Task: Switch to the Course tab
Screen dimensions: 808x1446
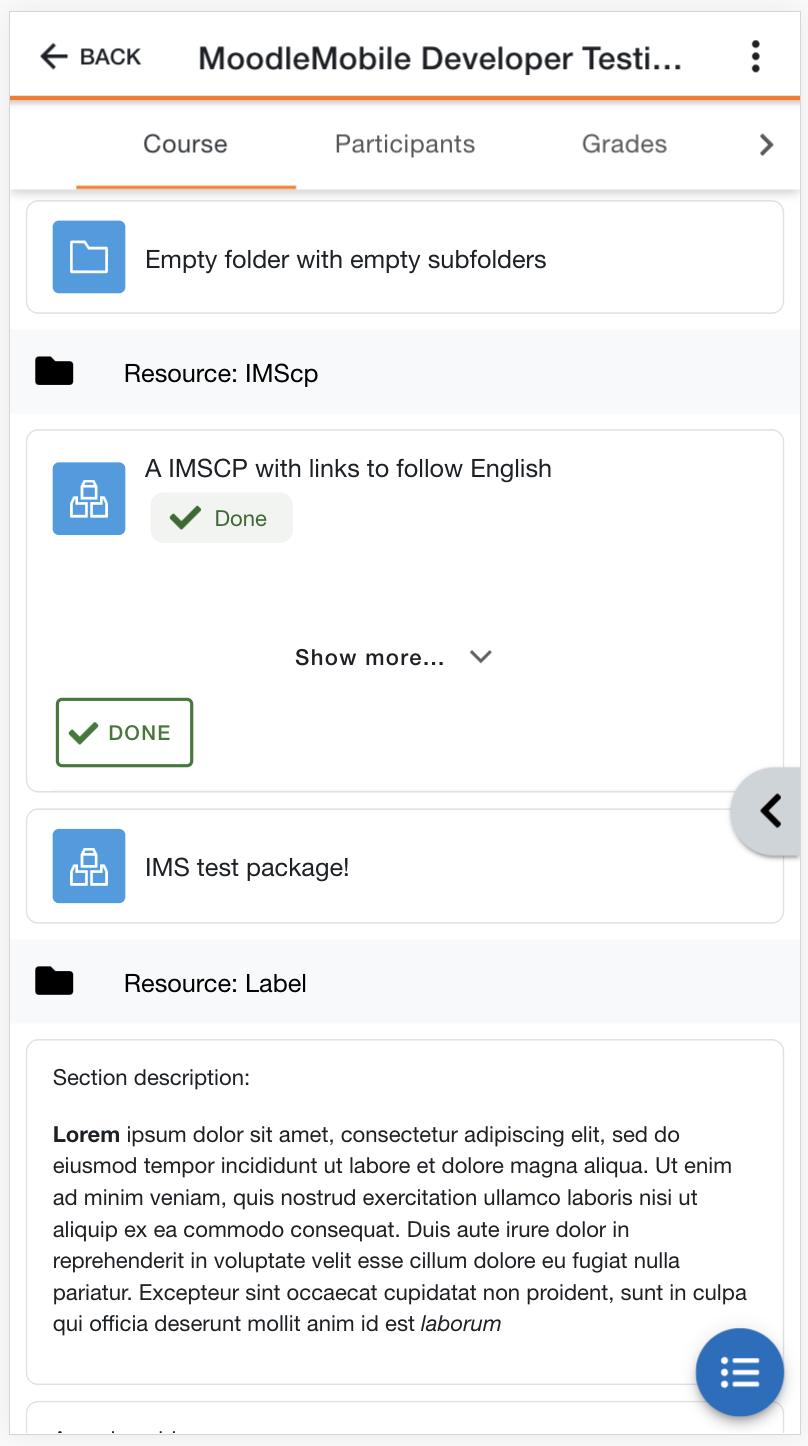Action: pyautogui.click(x=185, y=144)
